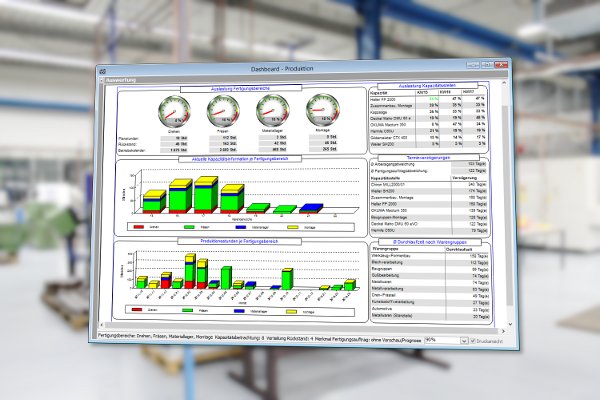
Task: Click the Materiallager gauge dial
Action: (273, 110)
